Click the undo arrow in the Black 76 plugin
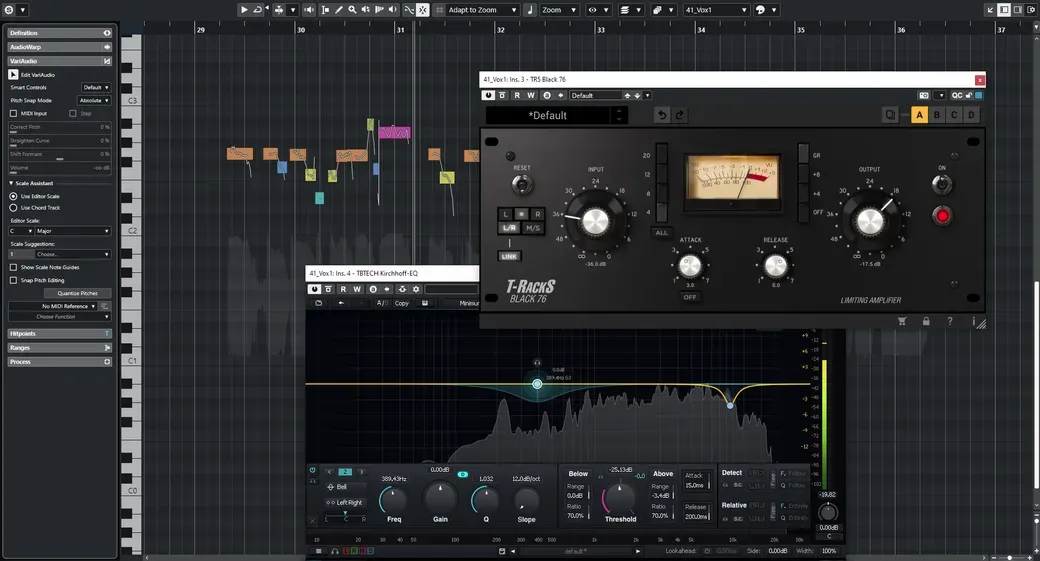The height and width of the screenshot is (561, 1040). 661,115
